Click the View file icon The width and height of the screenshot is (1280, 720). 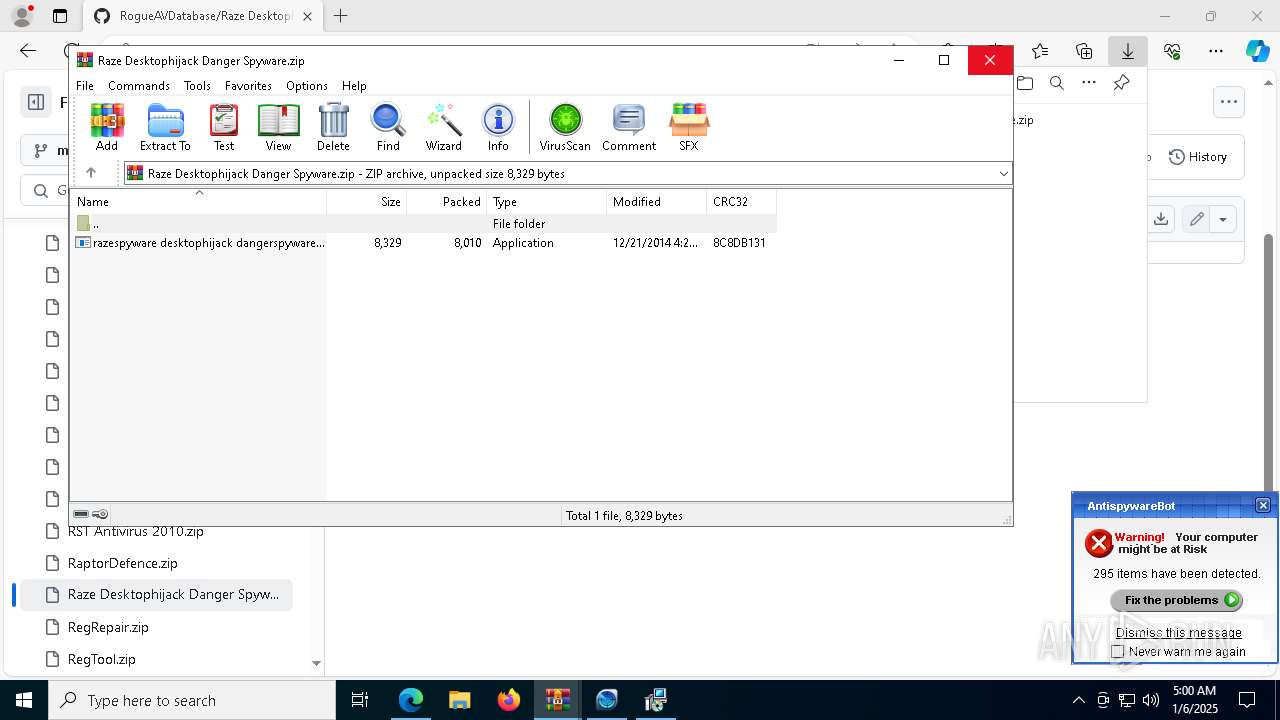point(278,127)
